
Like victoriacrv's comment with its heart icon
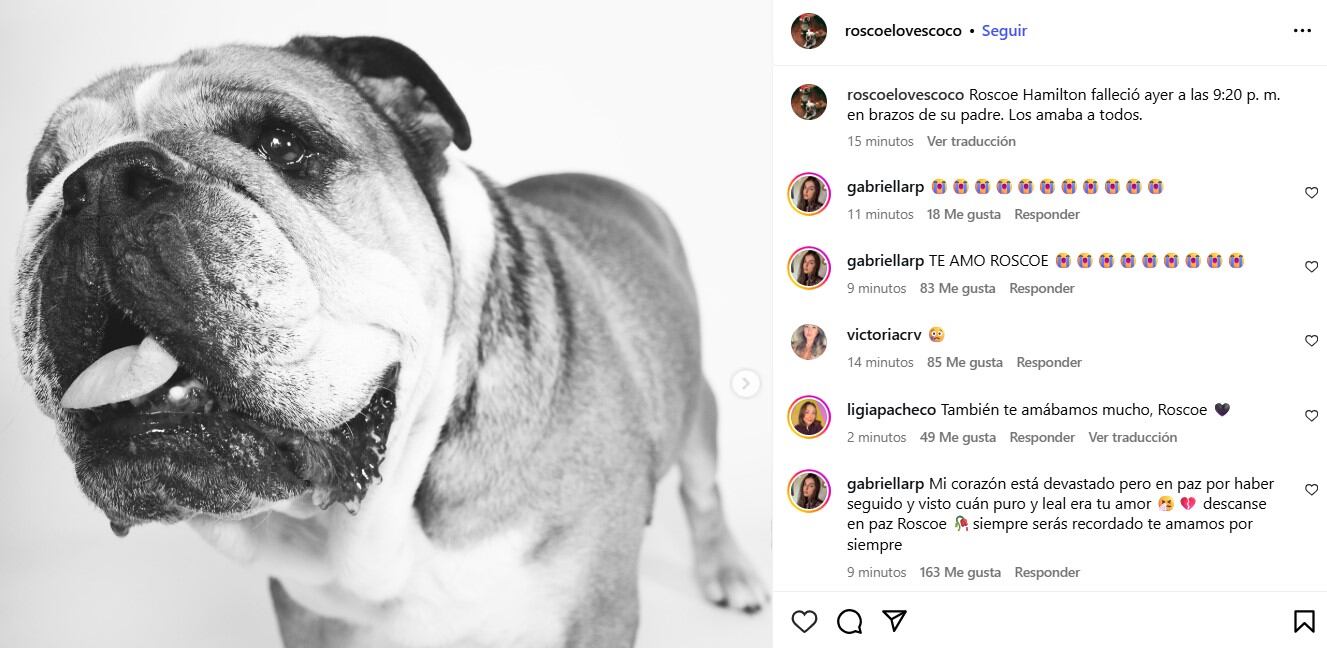point(1311,340)
